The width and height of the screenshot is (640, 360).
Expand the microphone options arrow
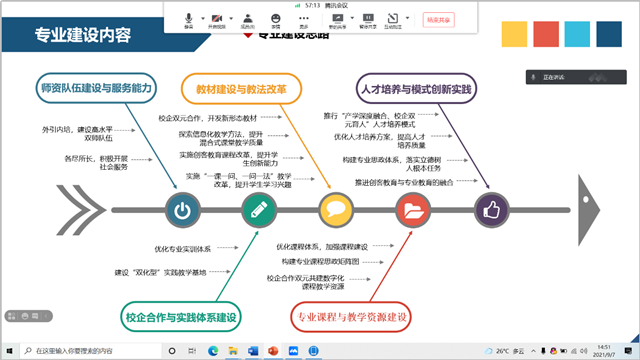(x=203, y=18)
